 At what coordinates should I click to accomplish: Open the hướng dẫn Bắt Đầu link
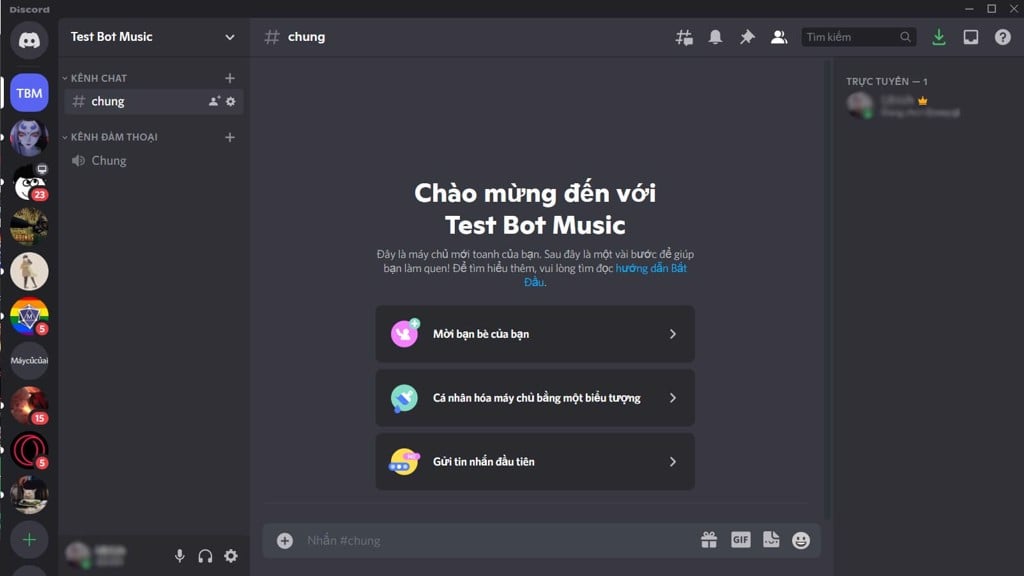(650, 268)
